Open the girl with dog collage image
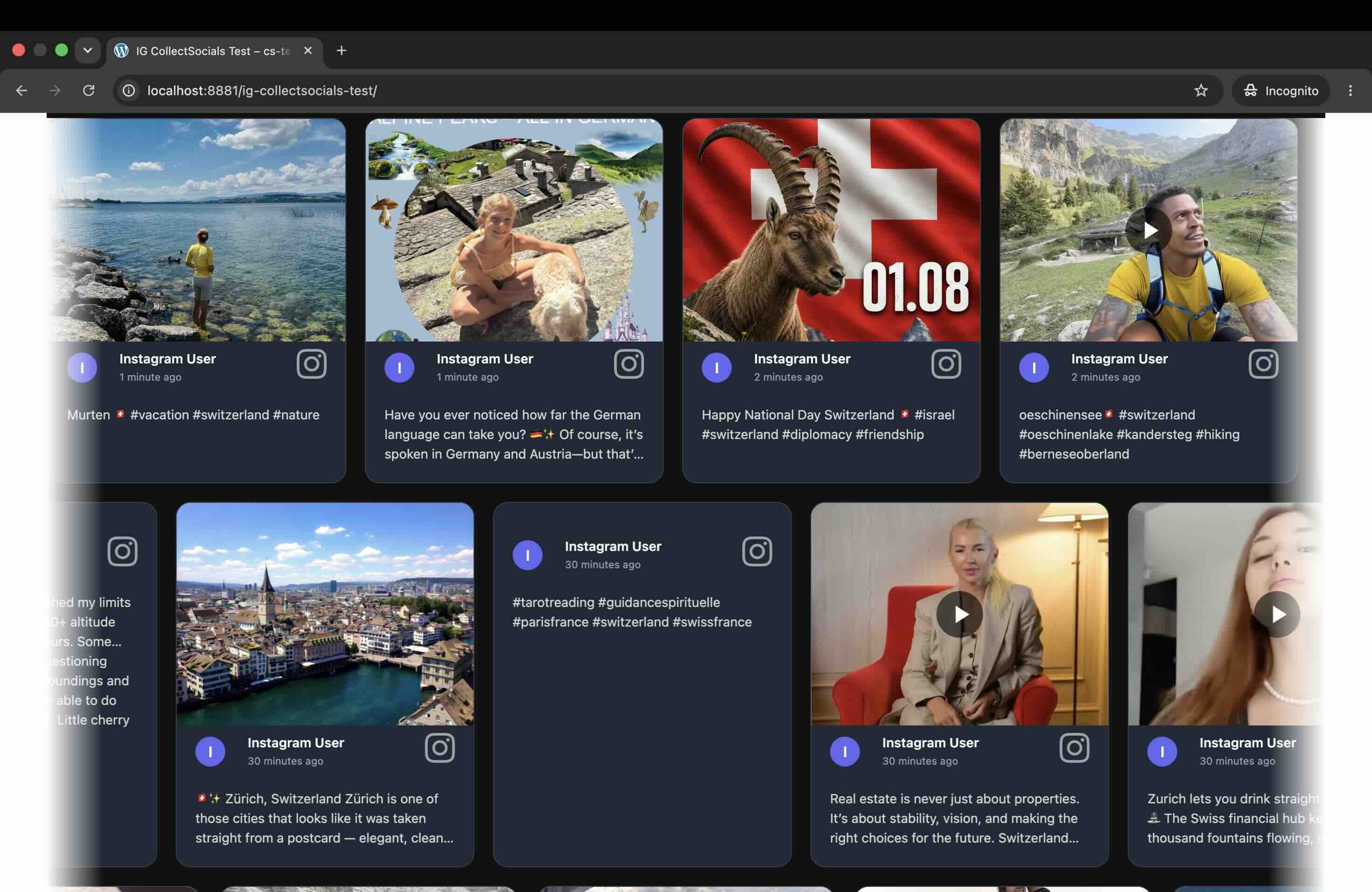The width and height of the screenshot is (1372, 892). 514,230
